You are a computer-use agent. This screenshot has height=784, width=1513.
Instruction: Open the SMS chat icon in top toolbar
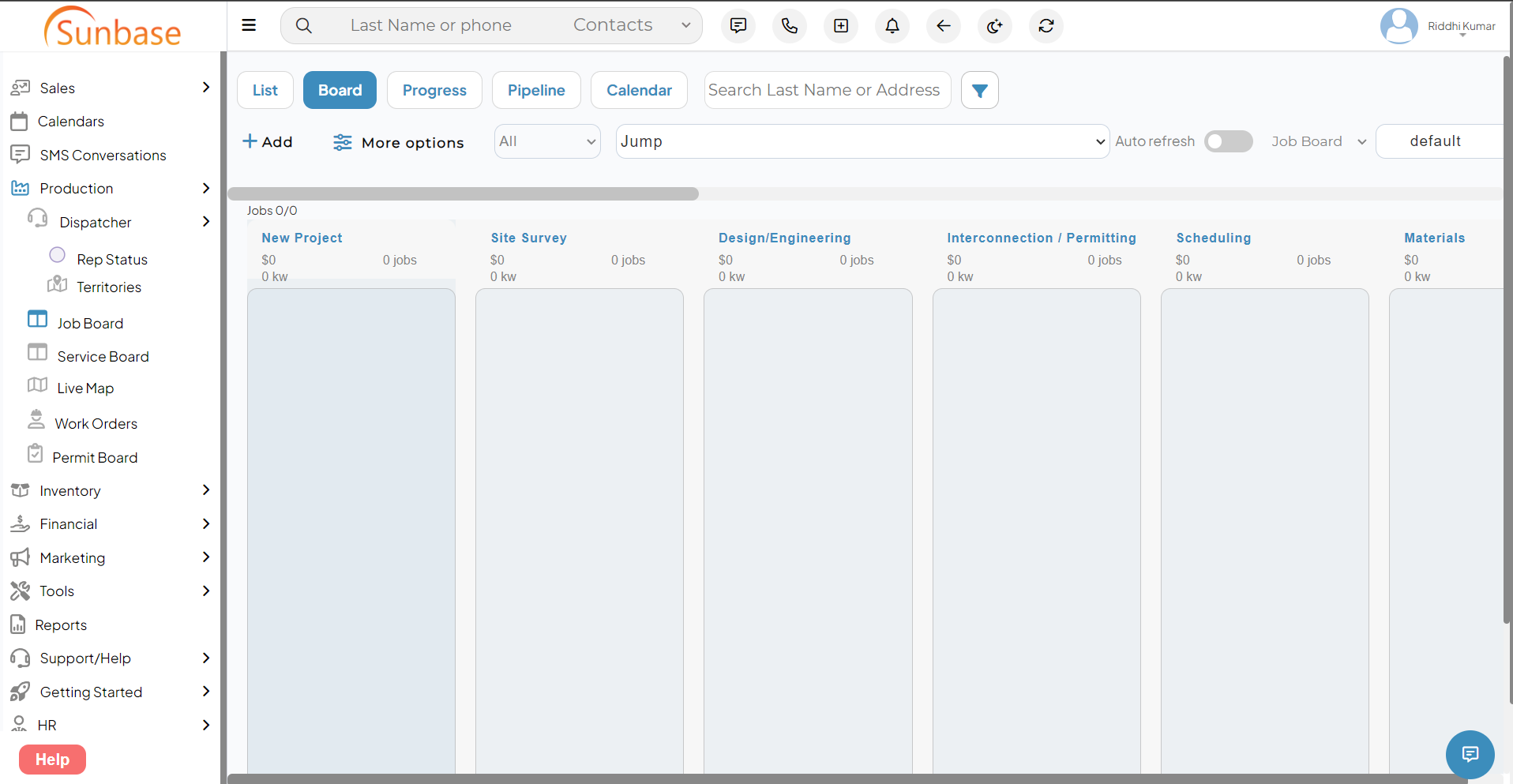point(738,26)
